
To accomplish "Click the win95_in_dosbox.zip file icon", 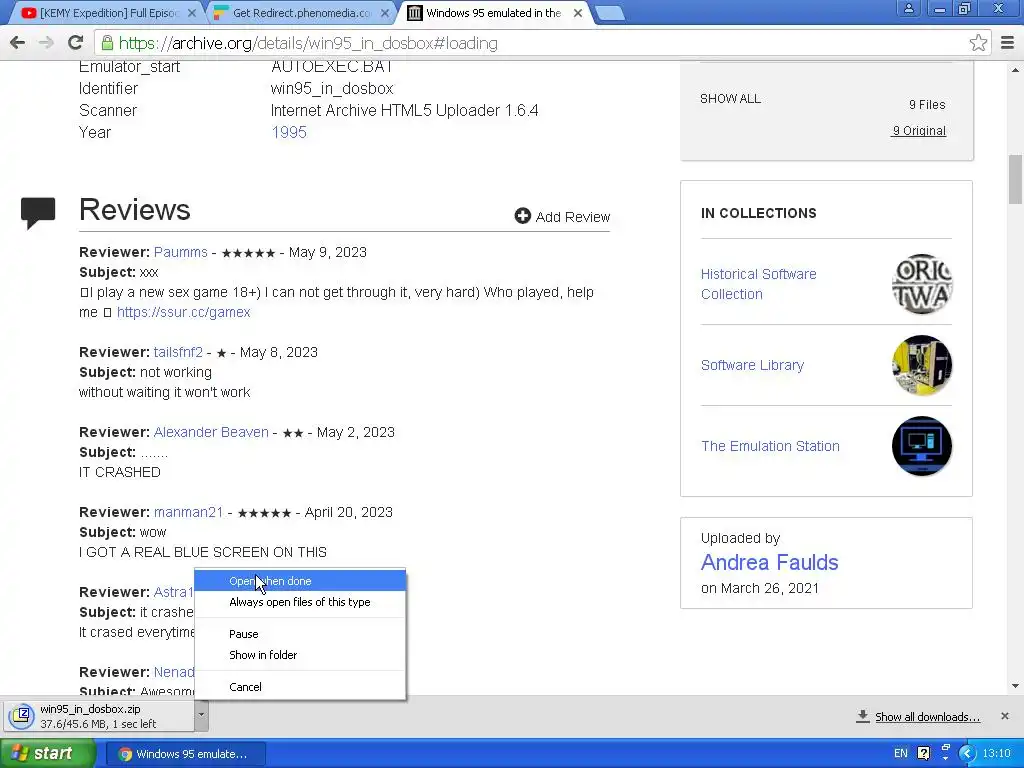I will tap(21, 716).
